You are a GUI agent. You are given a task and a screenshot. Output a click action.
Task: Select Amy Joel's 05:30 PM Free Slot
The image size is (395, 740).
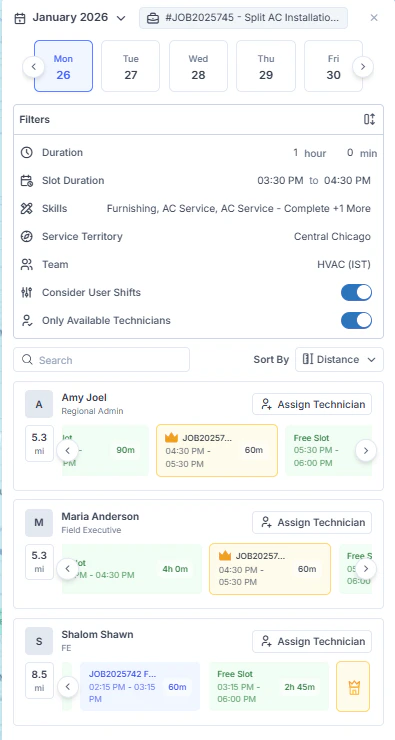pyautogui.click(x=328, y=450)
